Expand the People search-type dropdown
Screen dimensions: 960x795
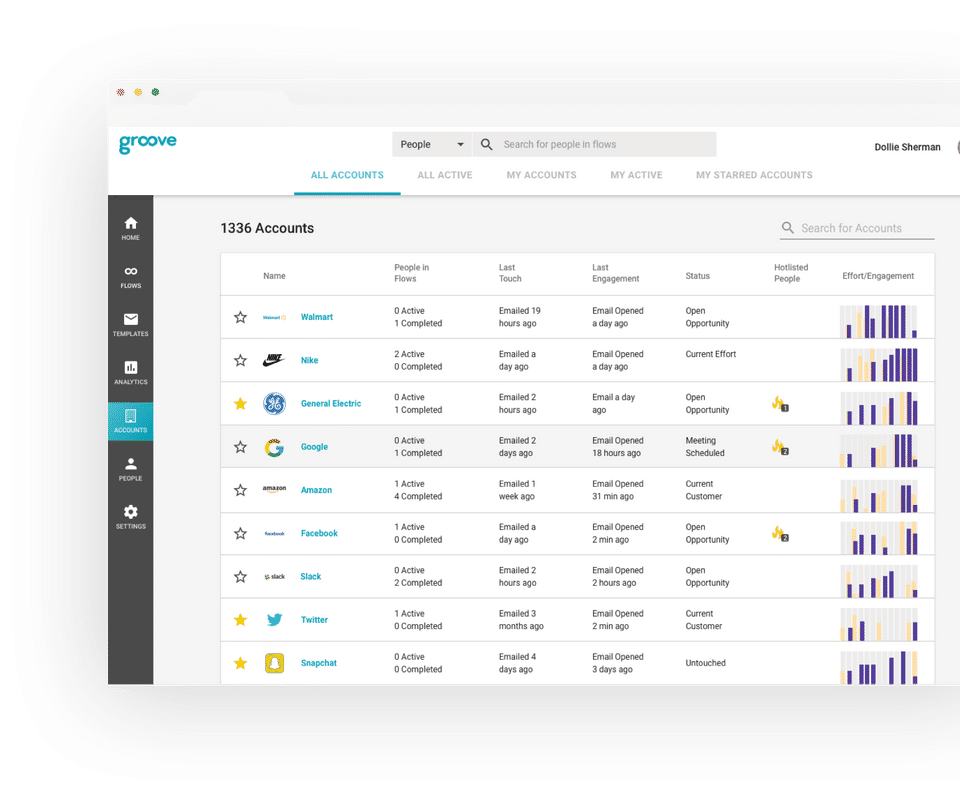click(432, 145)
